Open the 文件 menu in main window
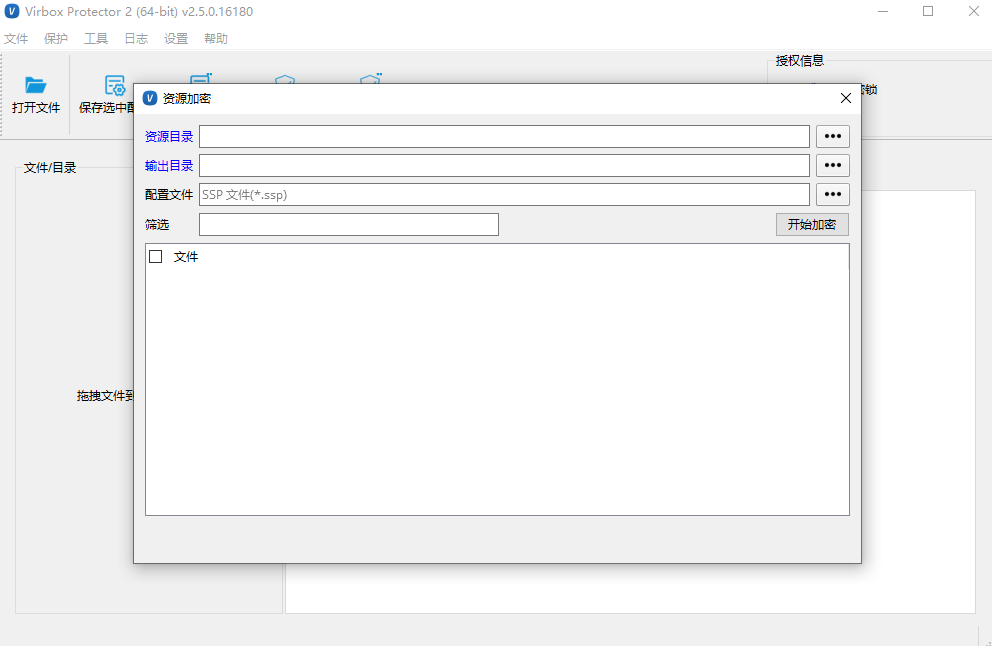992x646 pixels. [16, 39]
